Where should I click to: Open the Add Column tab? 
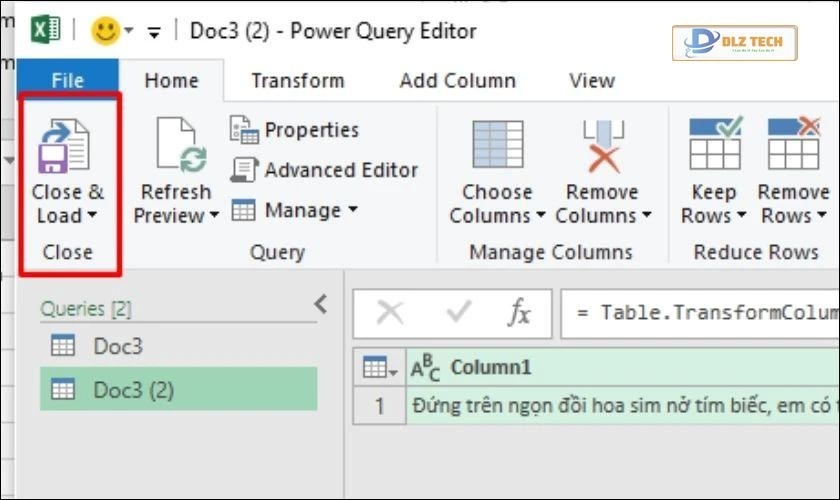pyautogui.click(x=457, y=81)
